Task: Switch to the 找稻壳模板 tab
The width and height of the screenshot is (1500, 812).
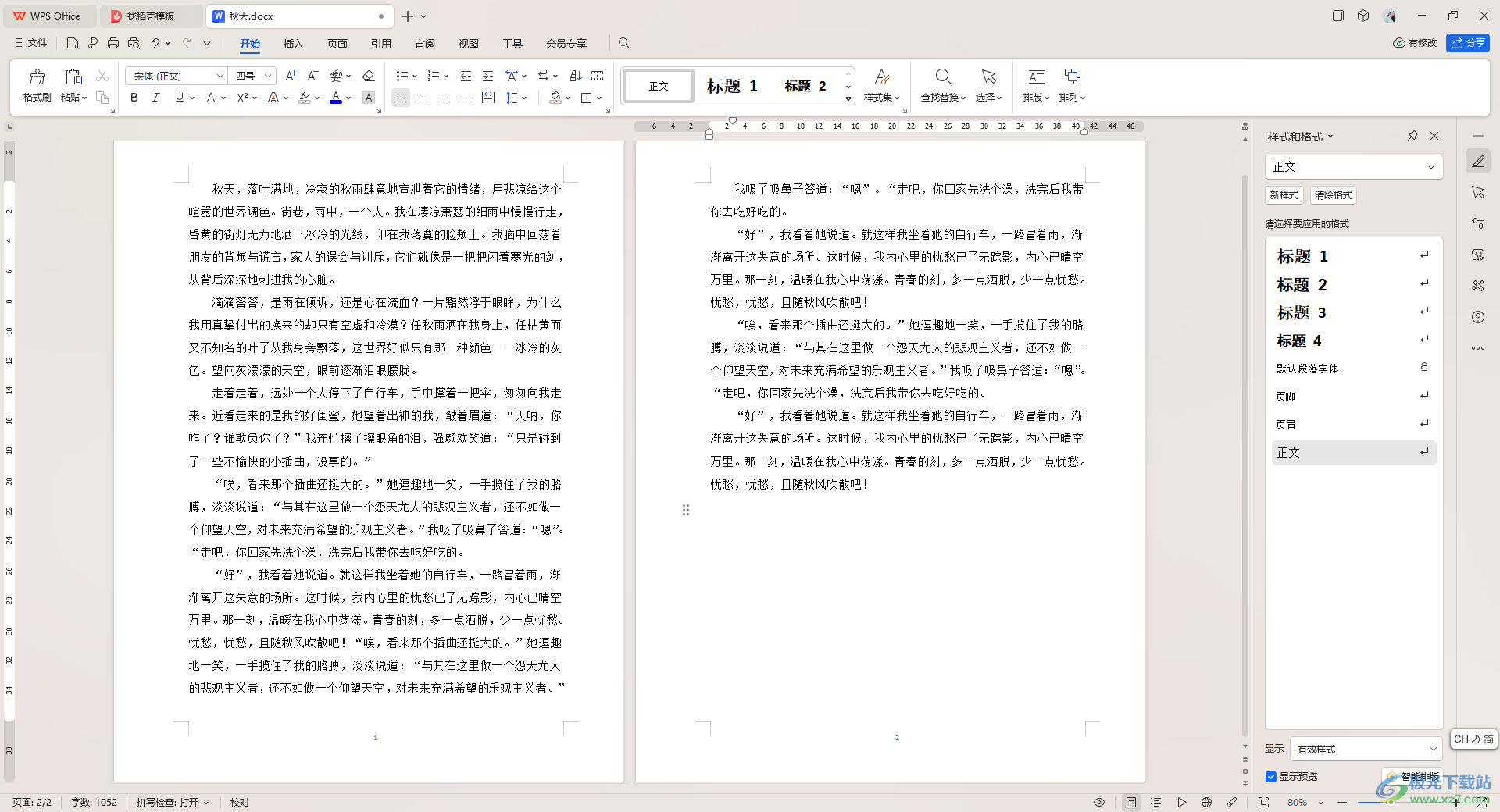Action: [x=152, y=16]
